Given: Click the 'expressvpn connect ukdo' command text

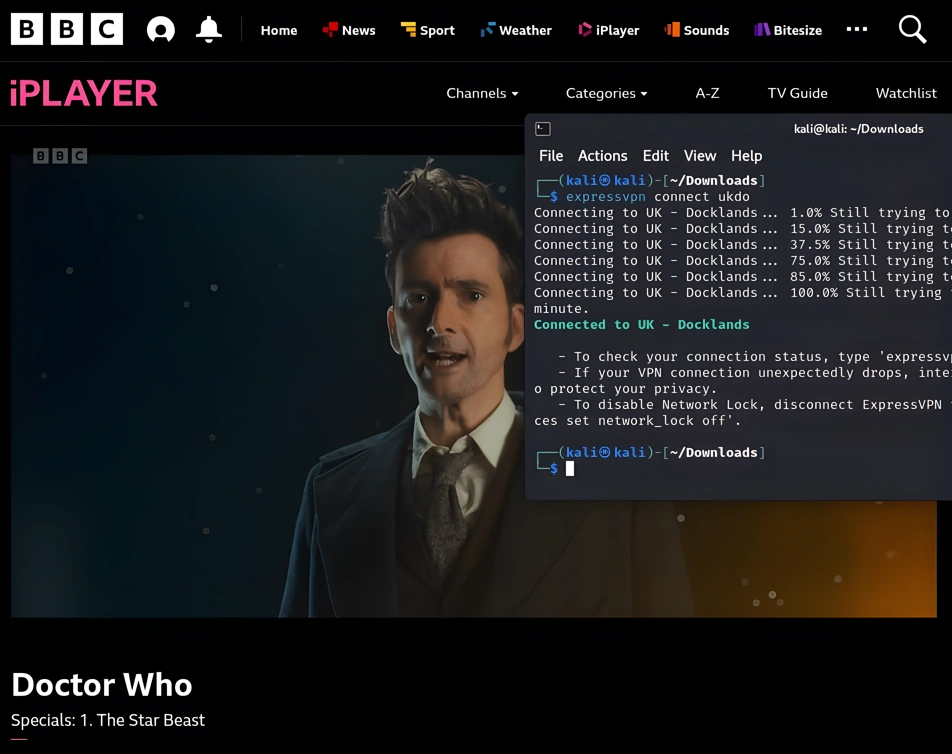Looking at the screenshot, I should (x=658, y=197).
